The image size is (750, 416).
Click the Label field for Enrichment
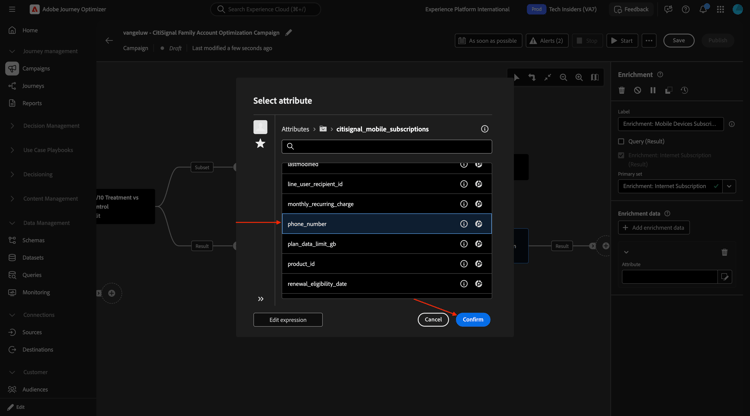pyautogui.click(x=671, y=124)
